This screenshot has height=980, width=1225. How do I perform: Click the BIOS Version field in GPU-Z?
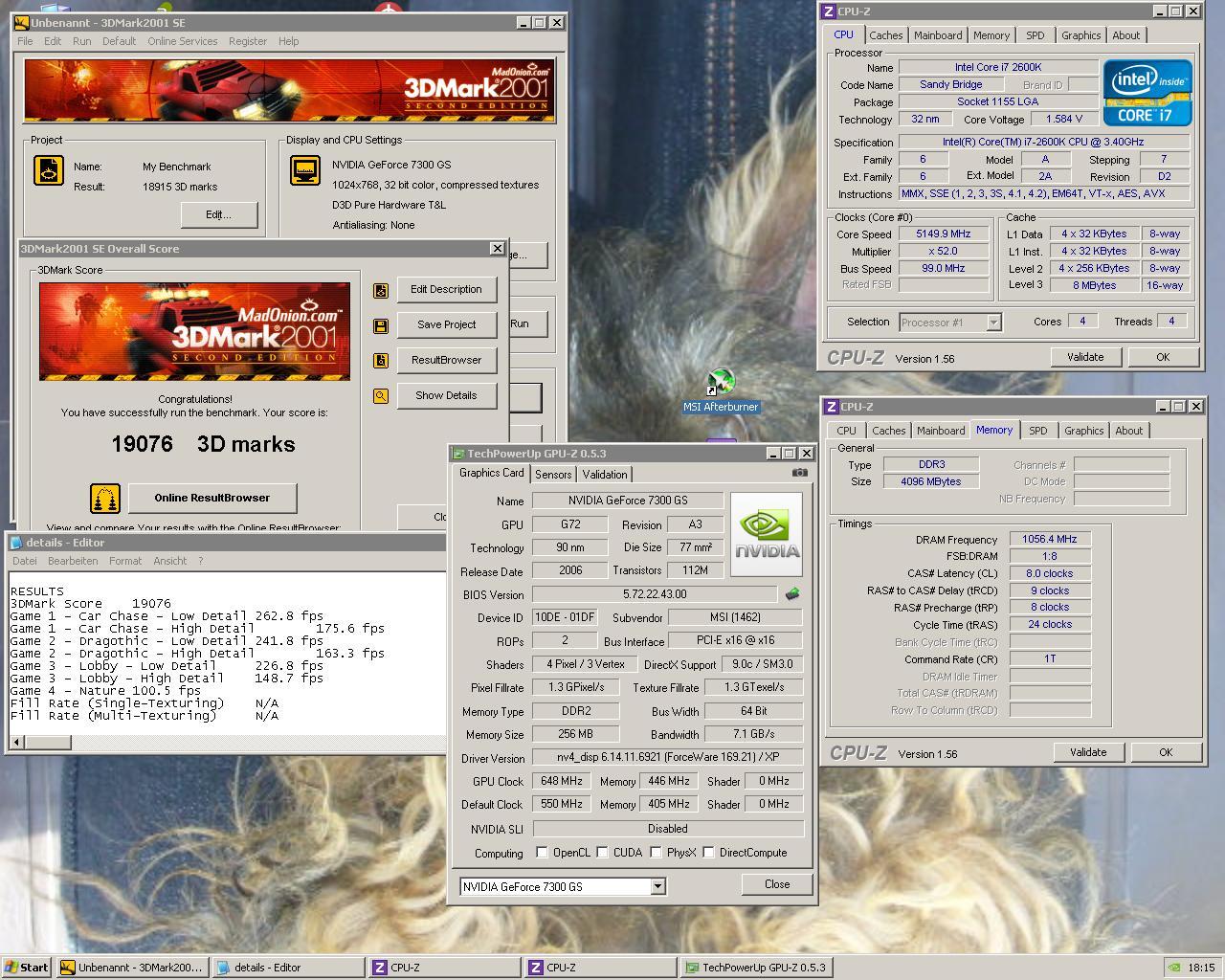655,595
